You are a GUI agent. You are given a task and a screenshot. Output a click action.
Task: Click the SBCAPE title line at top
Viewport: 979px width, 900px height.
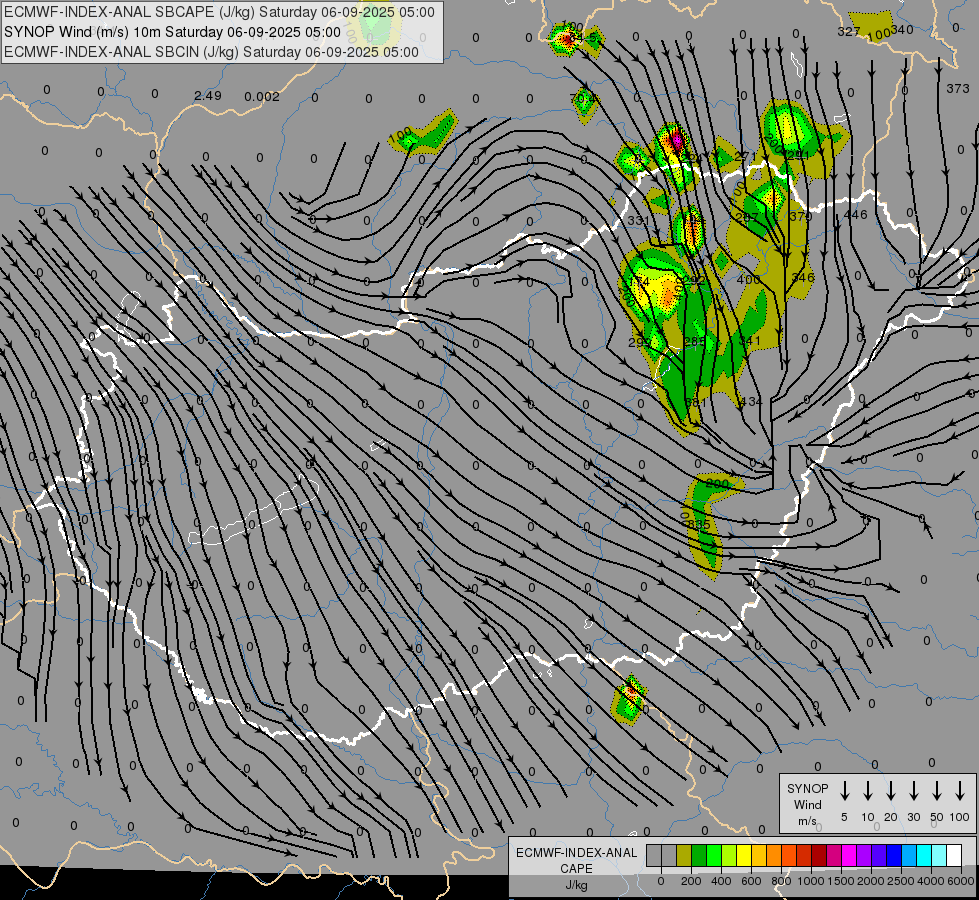pyautogui.click(x=219, y=12)
